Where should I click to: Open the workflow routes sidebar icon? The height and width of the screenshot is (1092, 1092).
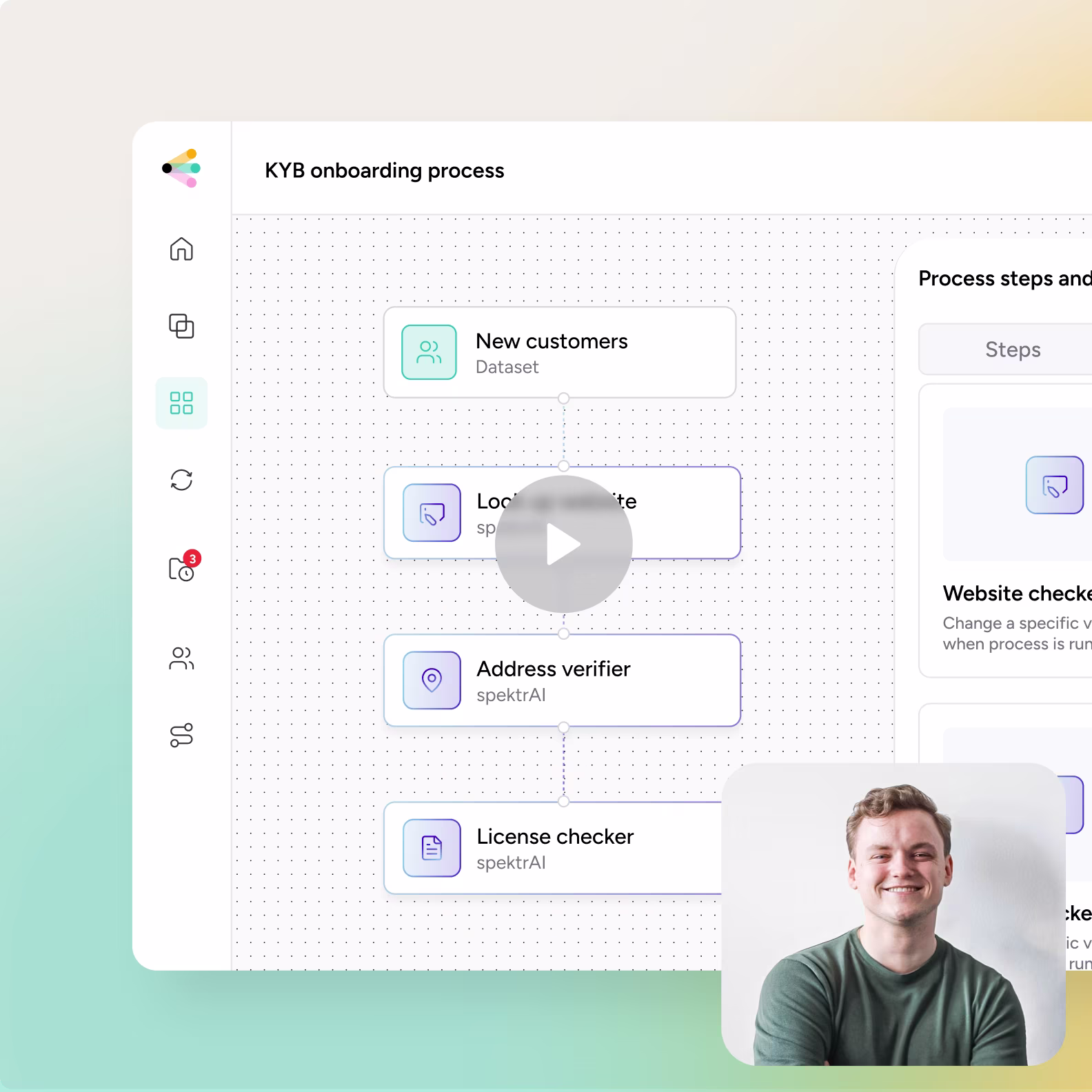point(181,735)
